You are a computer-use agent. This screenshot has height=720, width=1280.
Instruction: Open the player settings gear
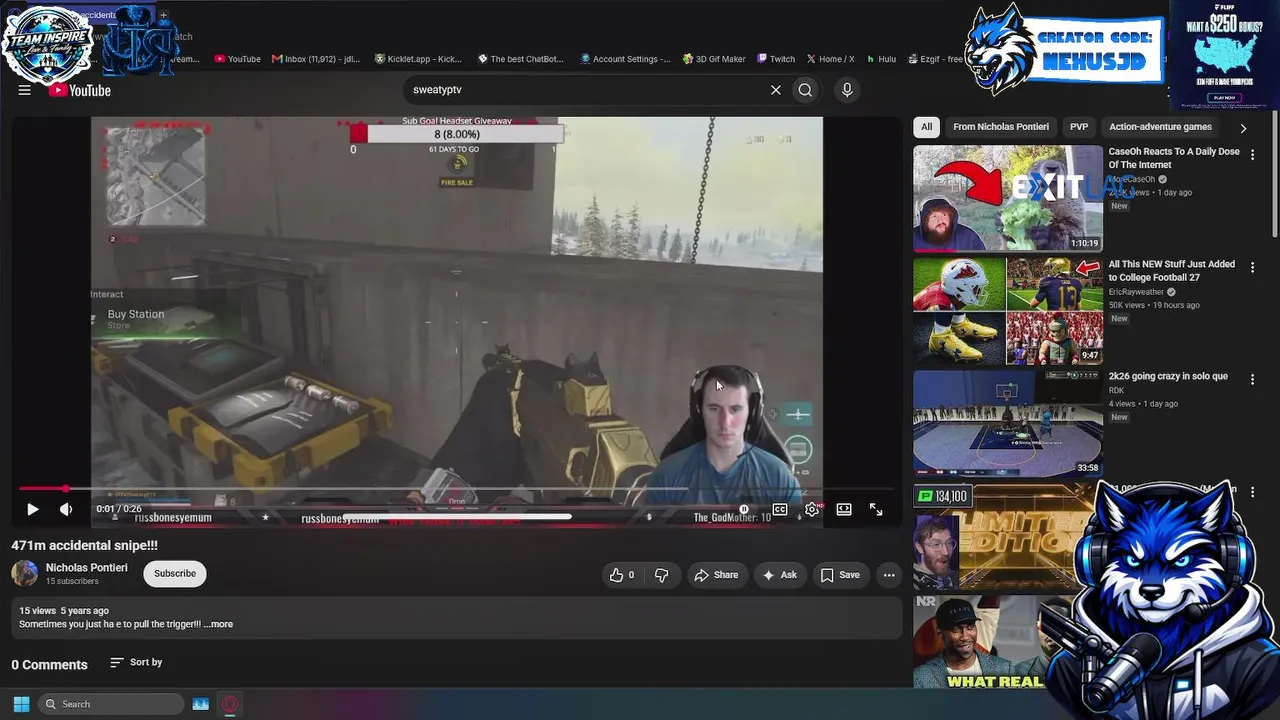tap(812, 509)
